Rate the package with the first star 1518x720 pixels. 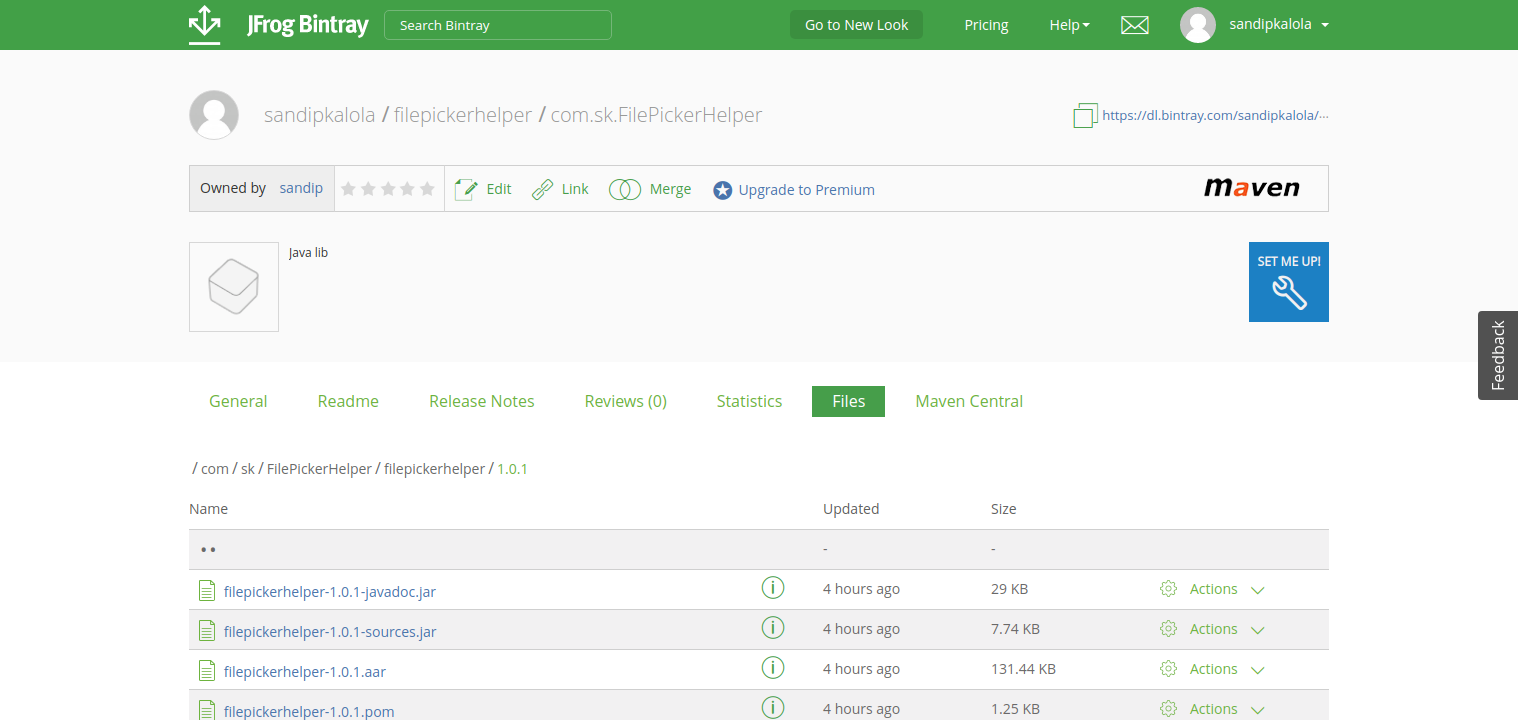point(348,187)
